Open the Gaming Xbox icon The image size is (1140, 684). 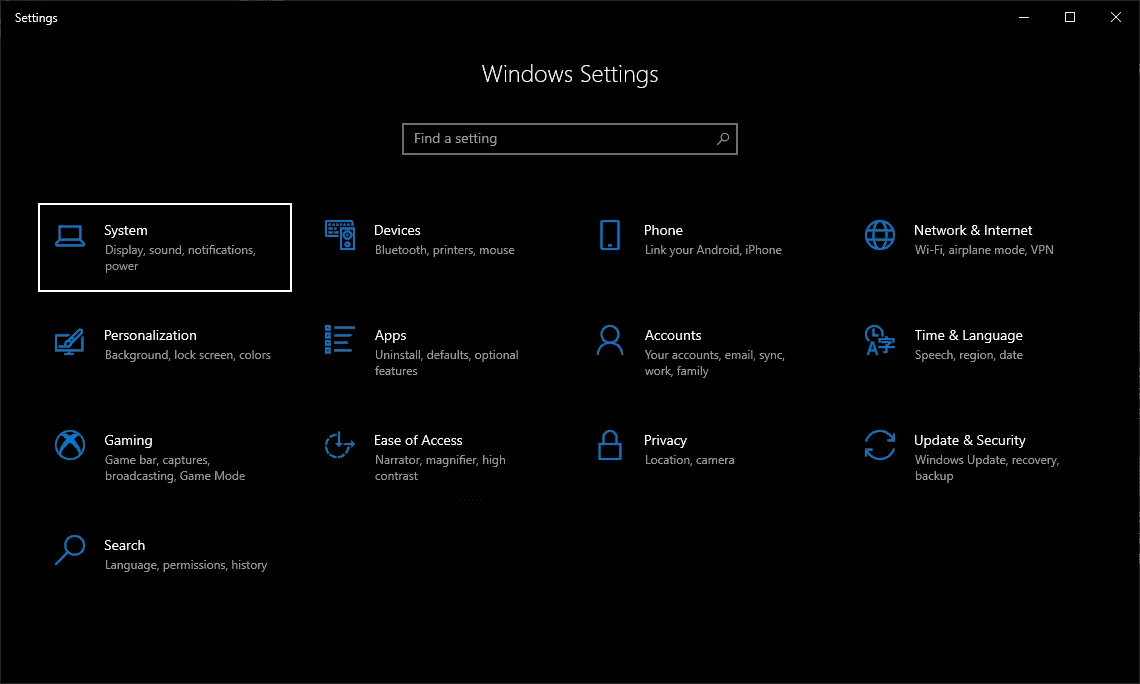coord(70,445)
